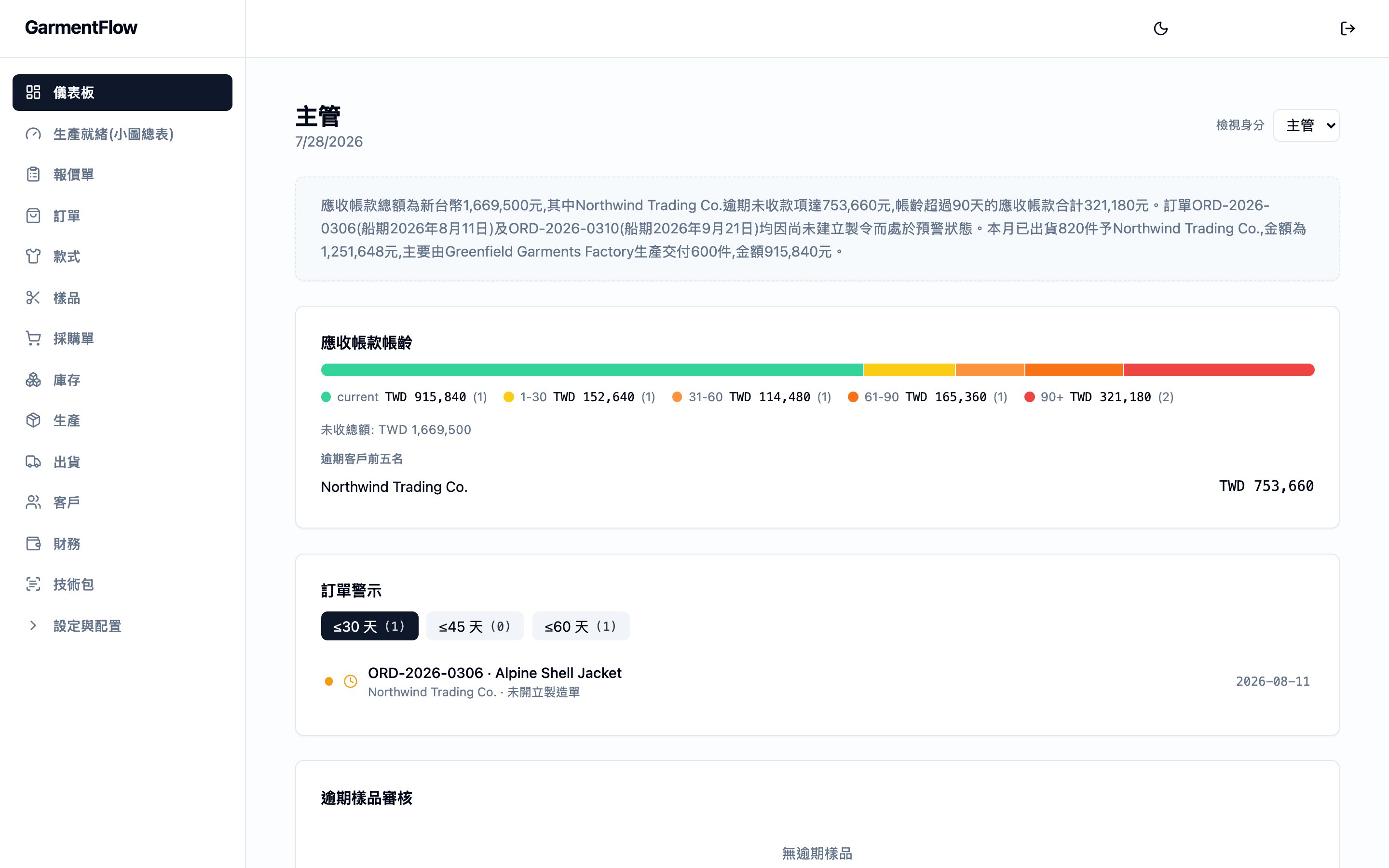Click the 90+ TWD 321,180 legend entry

point(1099,397)
